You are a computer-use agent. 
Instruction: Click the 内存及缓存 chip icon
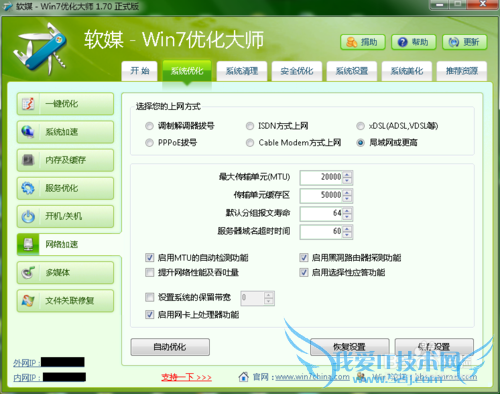(x=28, y=160)
